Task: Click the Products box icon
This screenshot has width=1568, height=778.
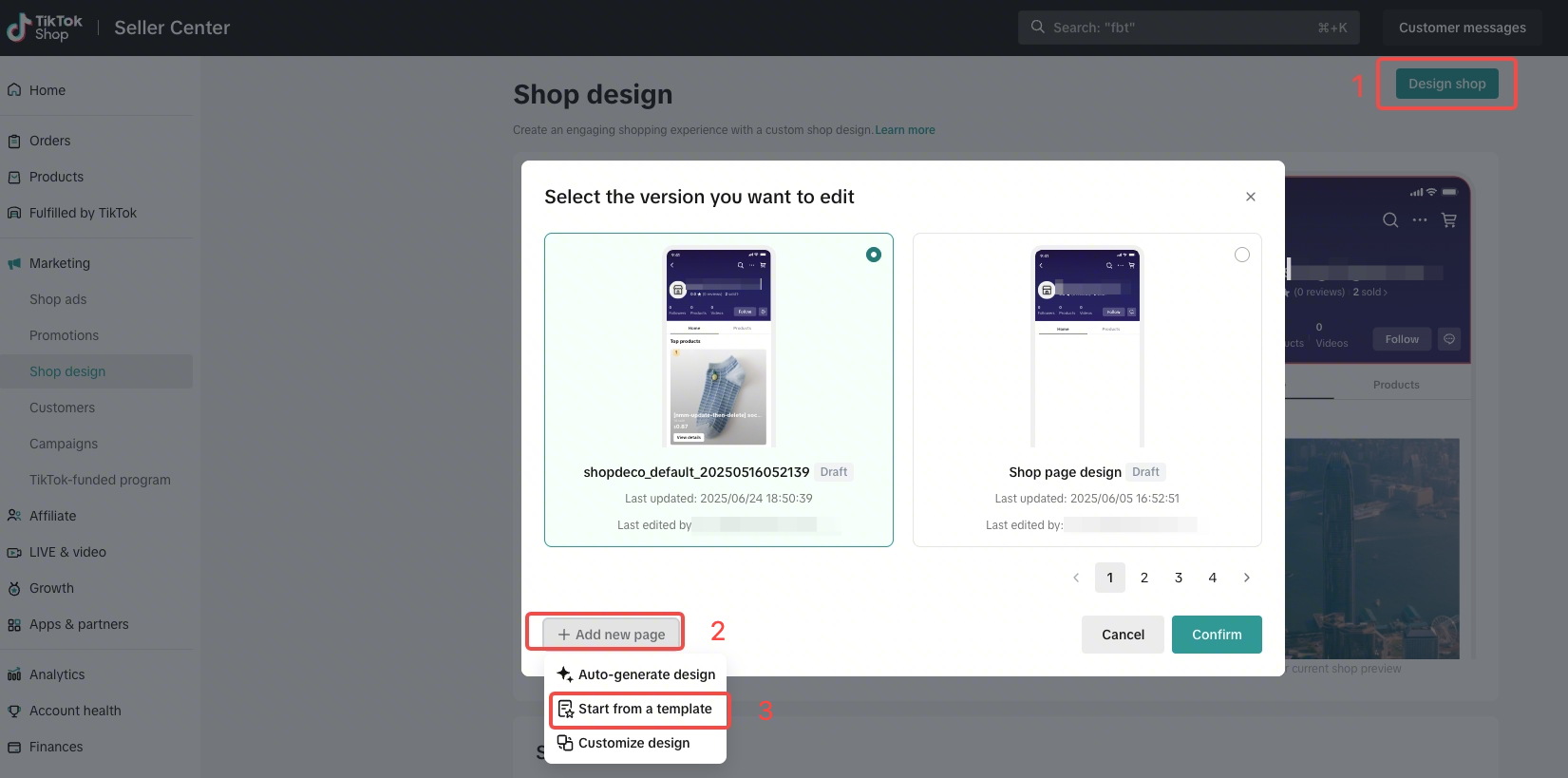Action: point(14,177)
